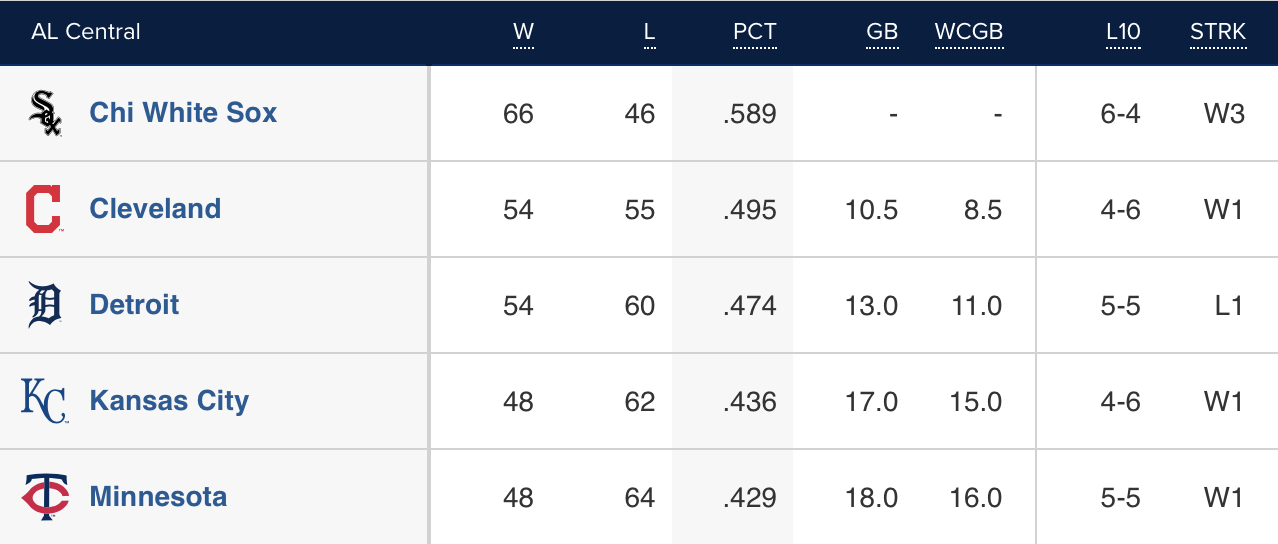Click the L10 column header
The width and height of the screenshot is (1278, 544).
tap(1123, 32)
